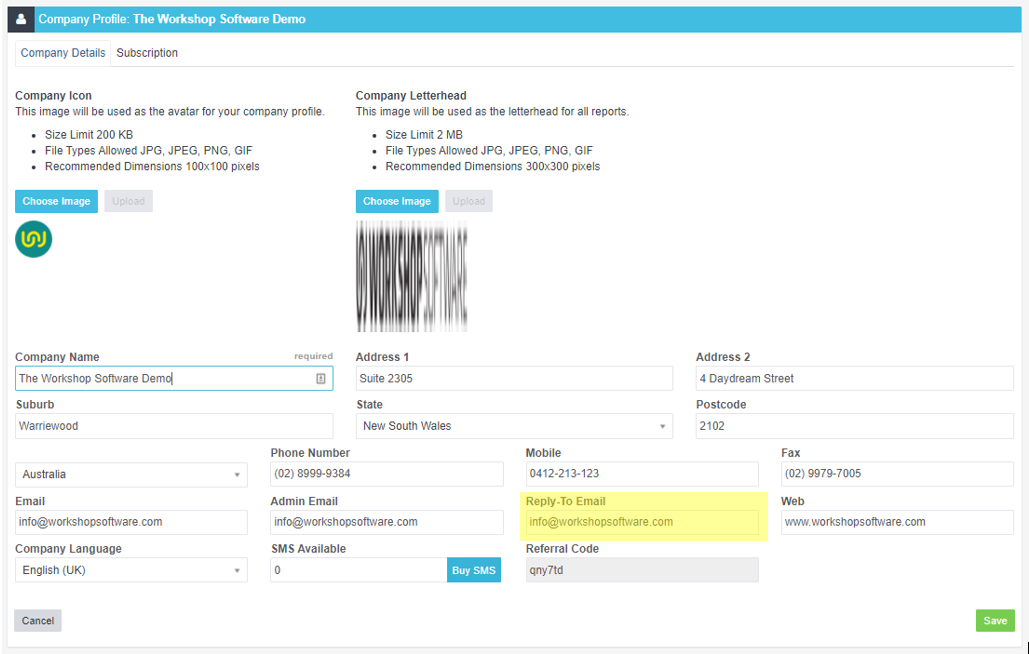Click Choose Image for Company Icon
The height and width of the screenshot is (654, 1029).
[x=56, y=201]
